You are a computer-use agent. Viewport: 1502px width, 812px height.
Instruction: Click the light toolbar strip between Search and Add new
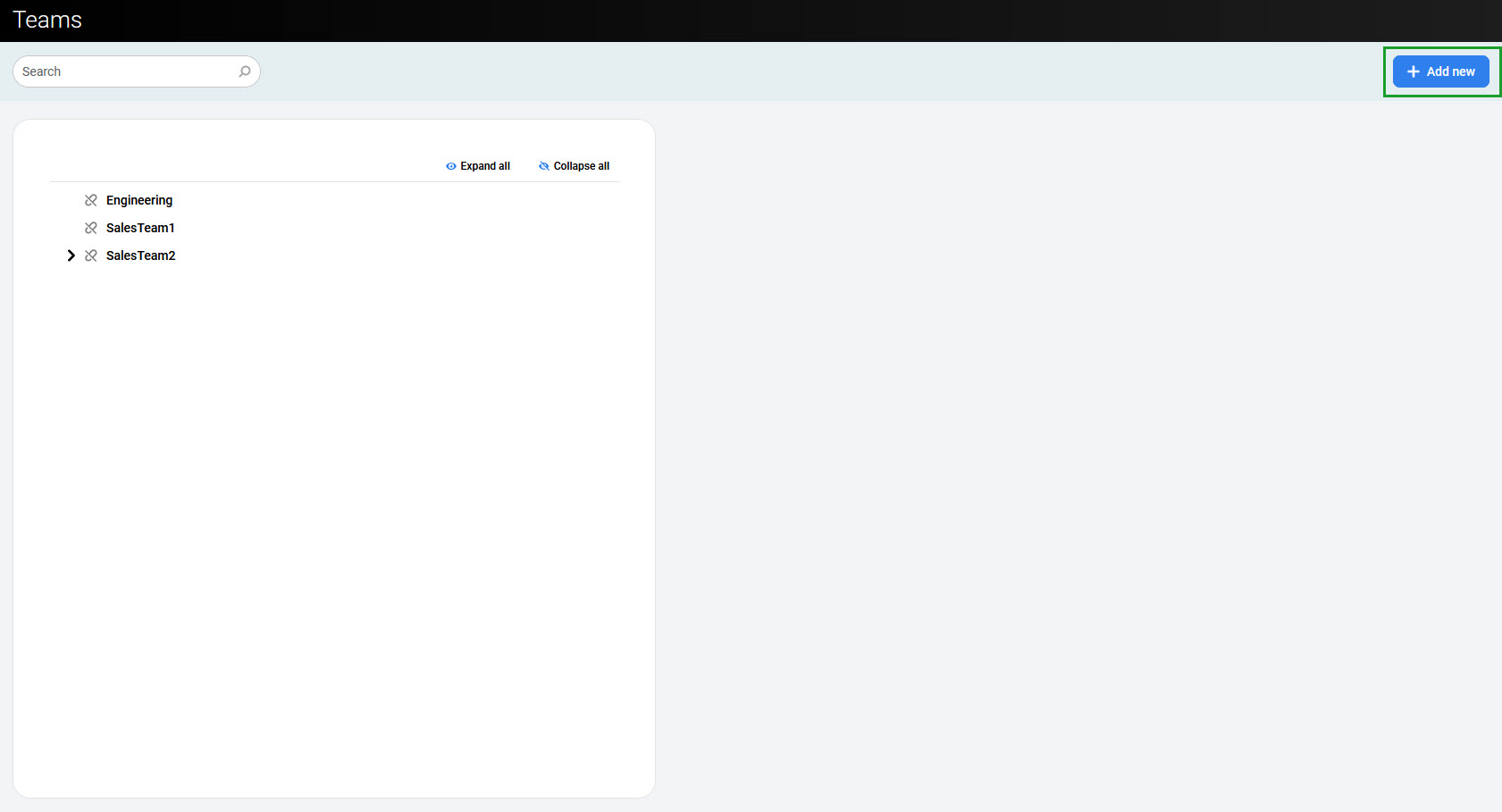tap(804, 71)
